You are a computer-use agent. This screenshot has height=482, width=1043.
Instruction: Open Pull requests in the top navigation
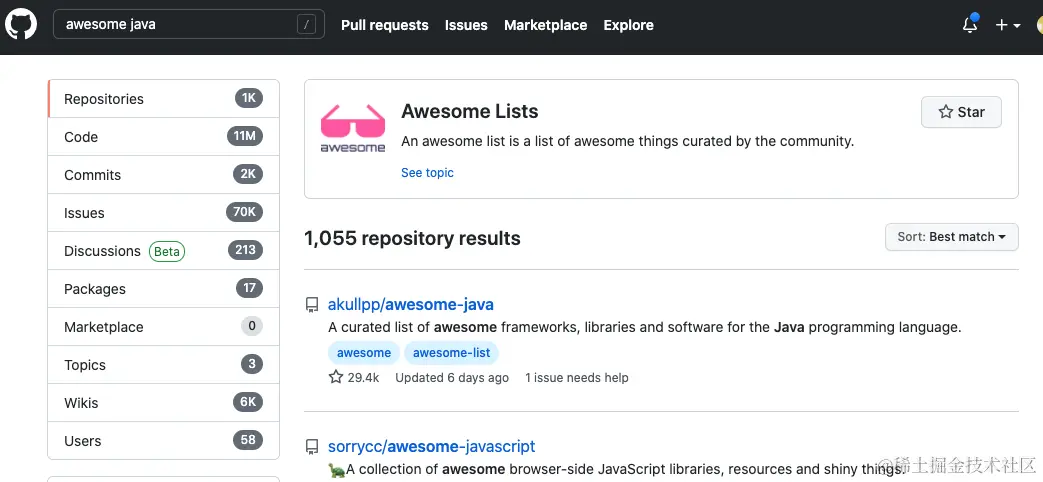384,25
